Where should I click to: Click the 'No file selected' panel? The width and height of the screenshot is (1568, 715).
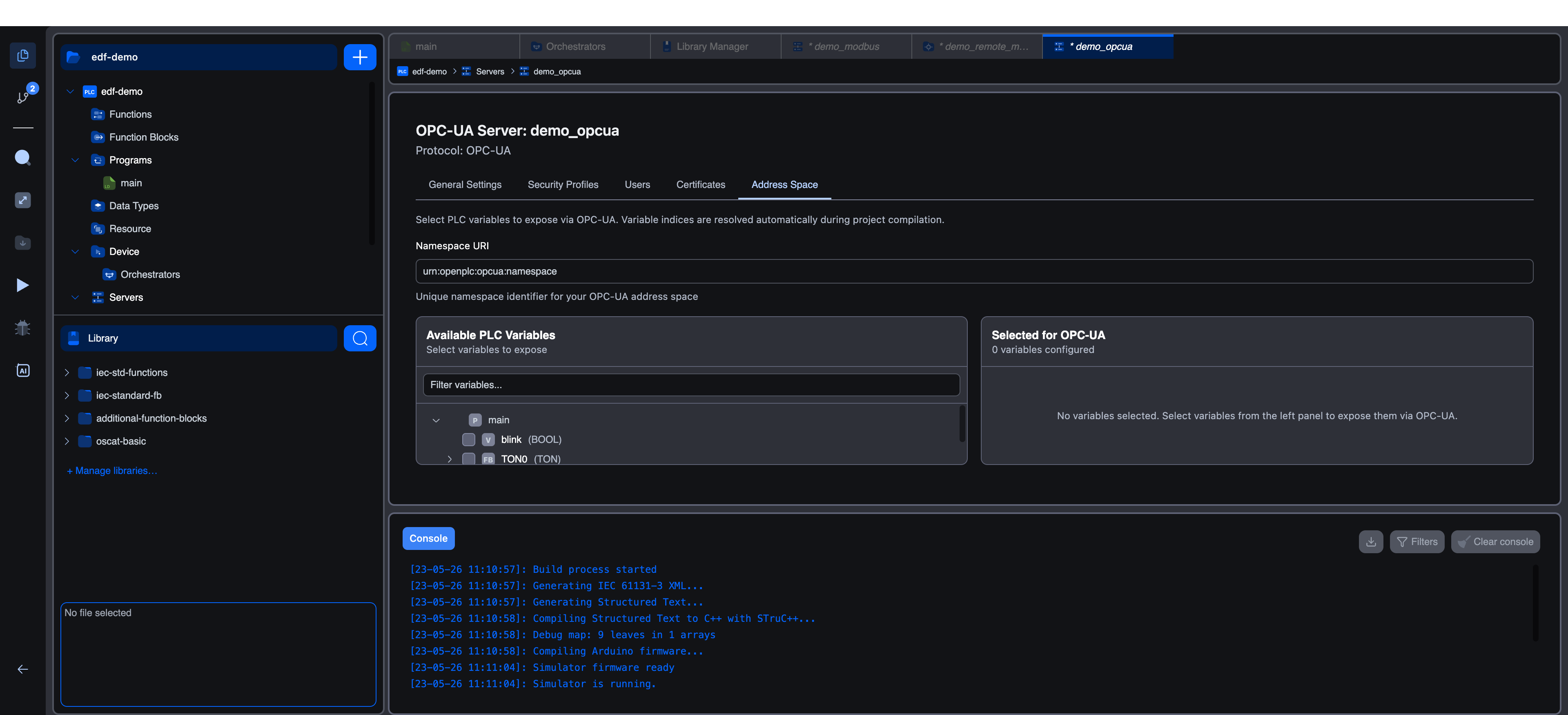click(x=218, y=655)
